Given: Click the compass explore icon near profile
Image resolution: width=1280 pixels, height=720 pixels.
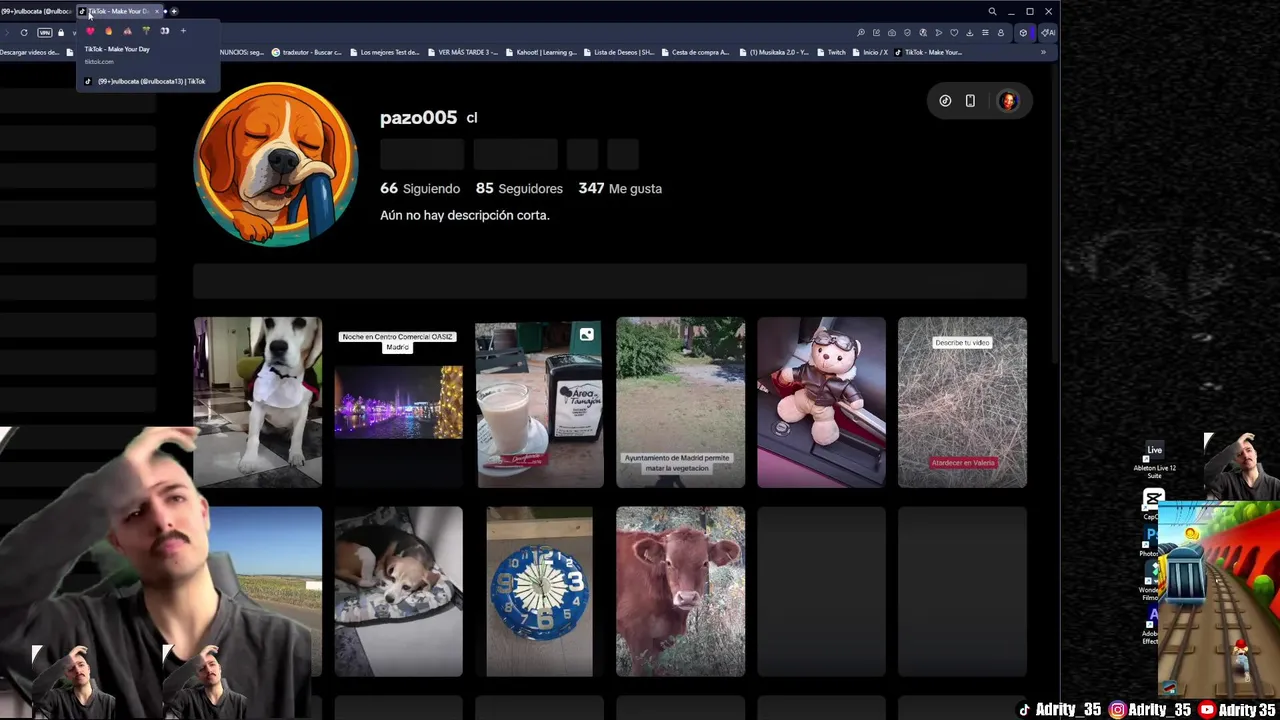Looking at the screenshot, I should (x=945, y=101).
